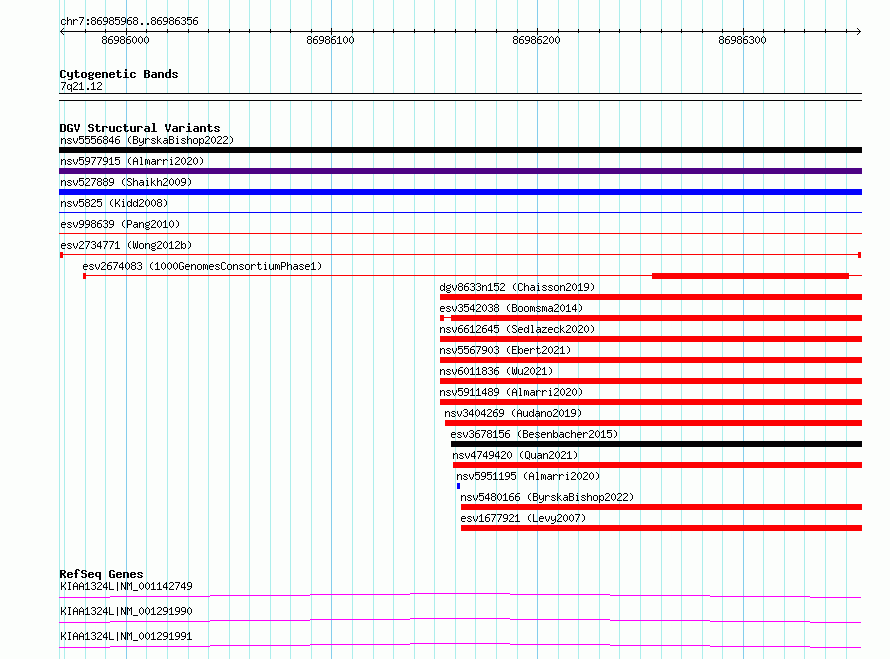Click the red bar of nsv5567903

651,360
